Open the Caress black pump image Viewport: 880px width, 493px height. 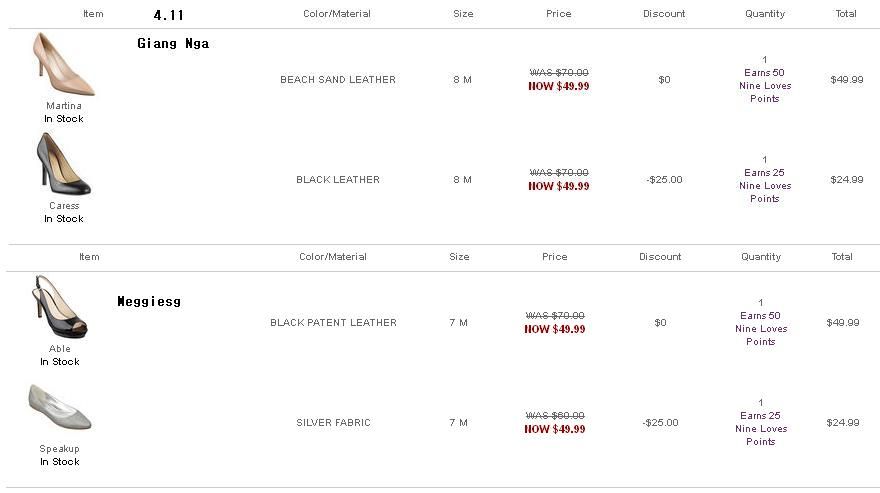(63, 165)
